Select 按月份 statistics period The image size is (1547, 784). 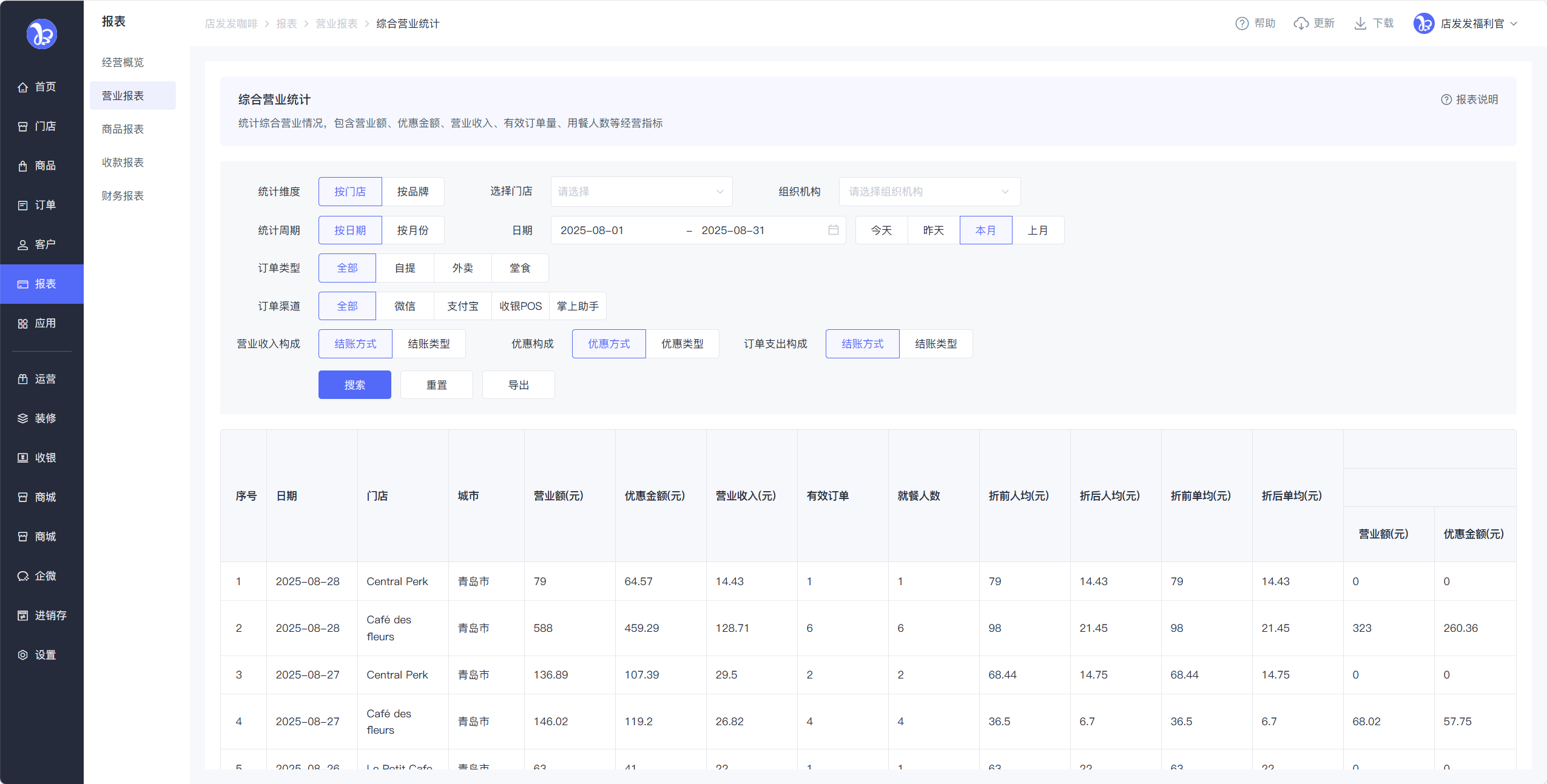[x=413, y=230]
